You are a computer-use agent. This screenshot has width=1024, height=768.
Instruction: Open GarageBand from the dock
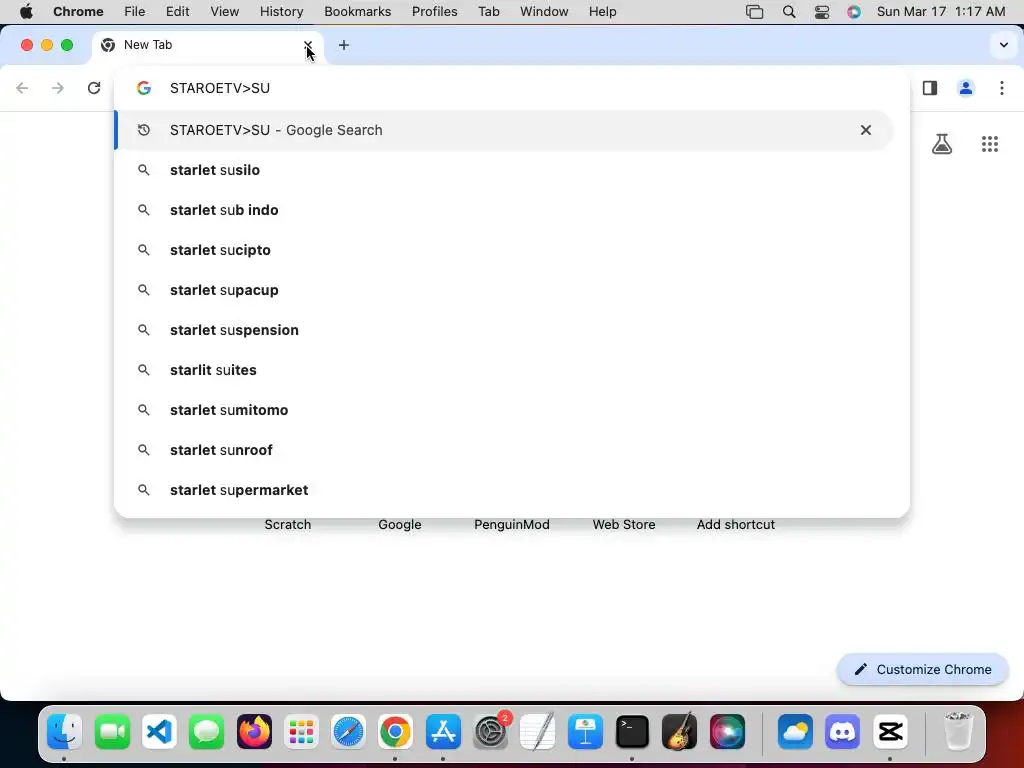click(x=679, y=731)
